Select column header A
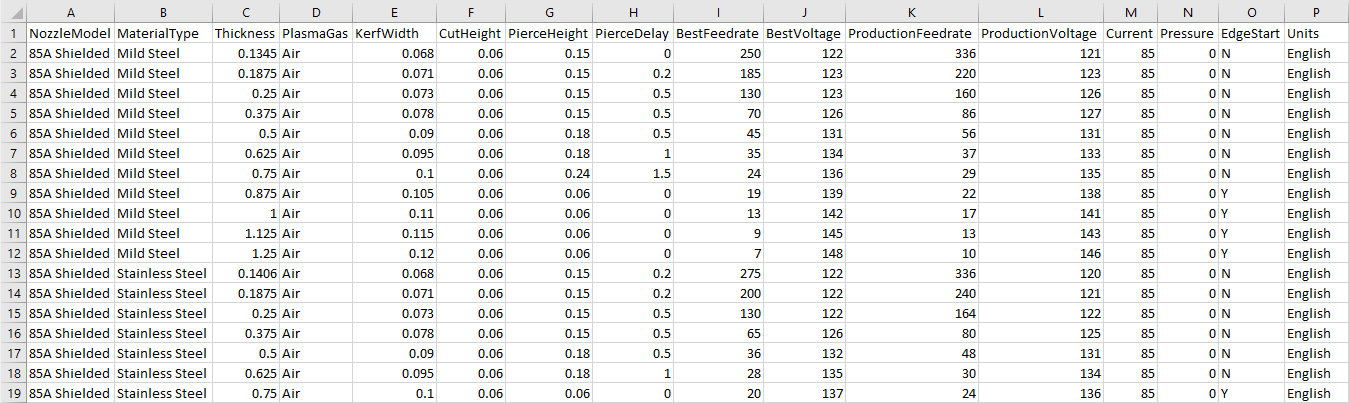Screen dimensions: 1349x403 click(70, 11)
